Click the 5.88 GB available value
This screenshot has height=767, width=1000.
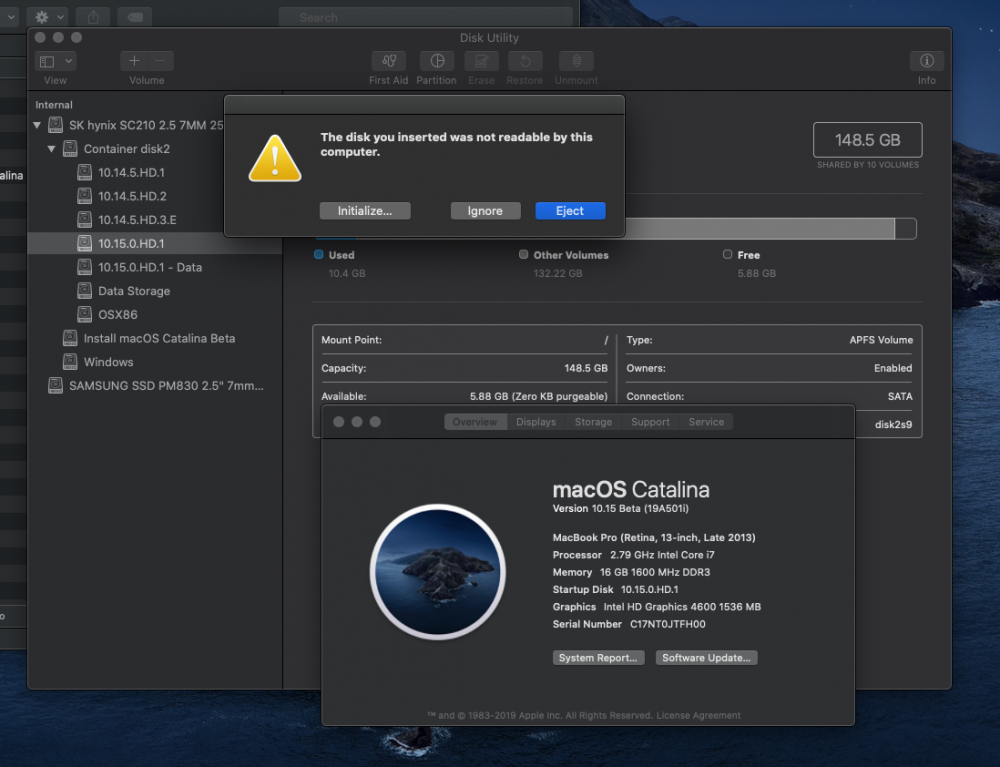(538, 396)
